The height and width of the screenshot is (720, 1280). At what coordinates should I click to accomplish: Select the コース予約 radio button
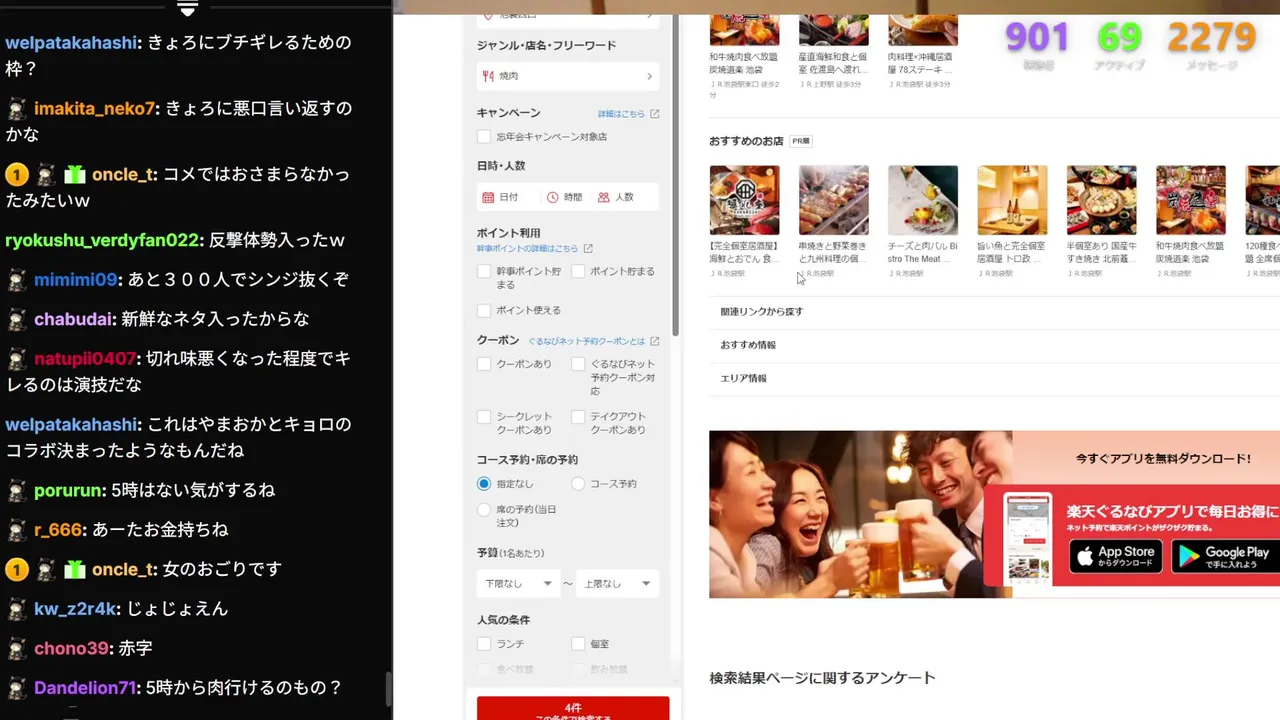click(x=578, y=484)
